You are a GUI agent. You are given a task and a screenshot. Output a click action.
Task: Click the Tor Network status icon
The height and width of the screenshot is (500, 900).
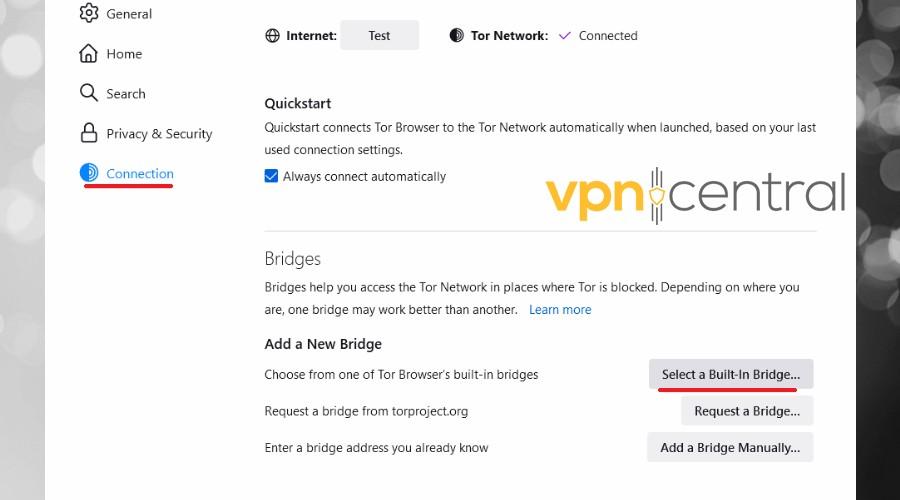[456, 36]
